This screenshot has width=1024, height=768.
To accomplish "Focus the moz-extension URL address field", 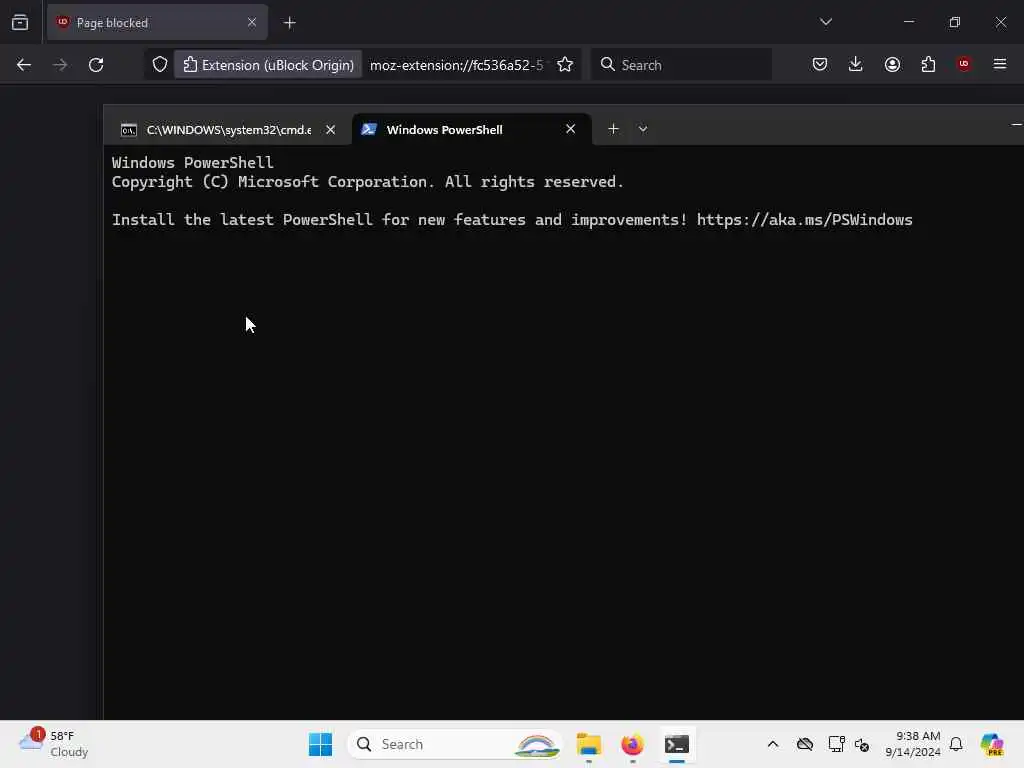I will point(456,65).
